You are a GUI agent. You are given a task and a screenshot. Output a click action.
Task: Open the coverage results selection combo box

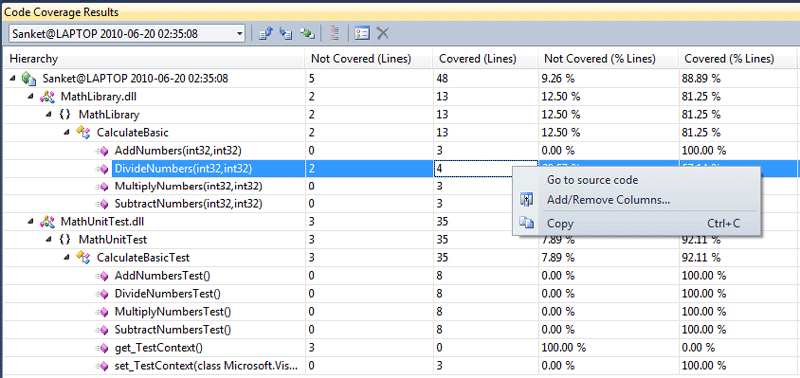click(127, 34)
